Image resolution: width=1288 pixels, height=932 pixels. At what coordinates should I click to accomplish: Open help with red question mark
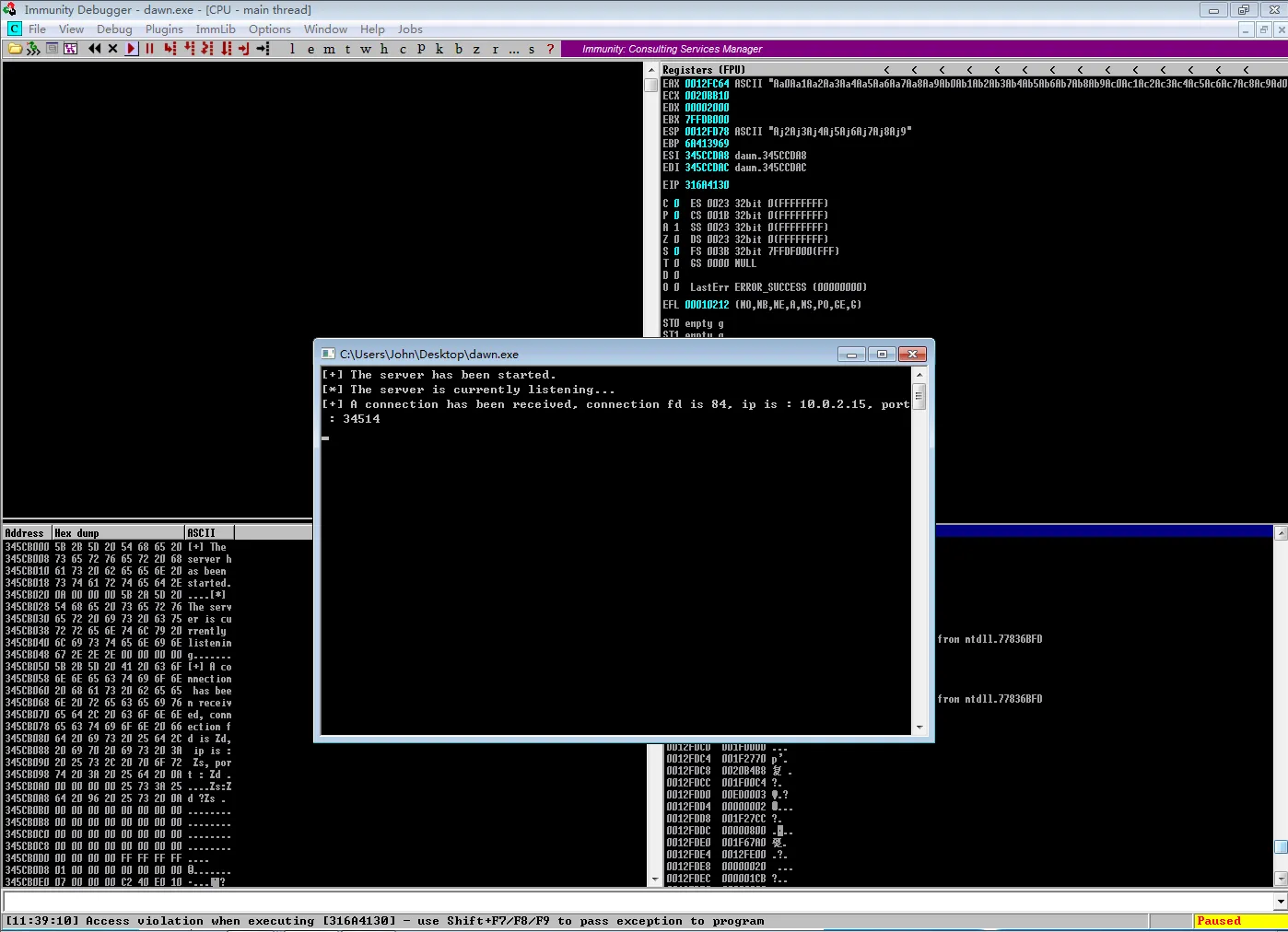pyautogui.click(x=551, y=49)
